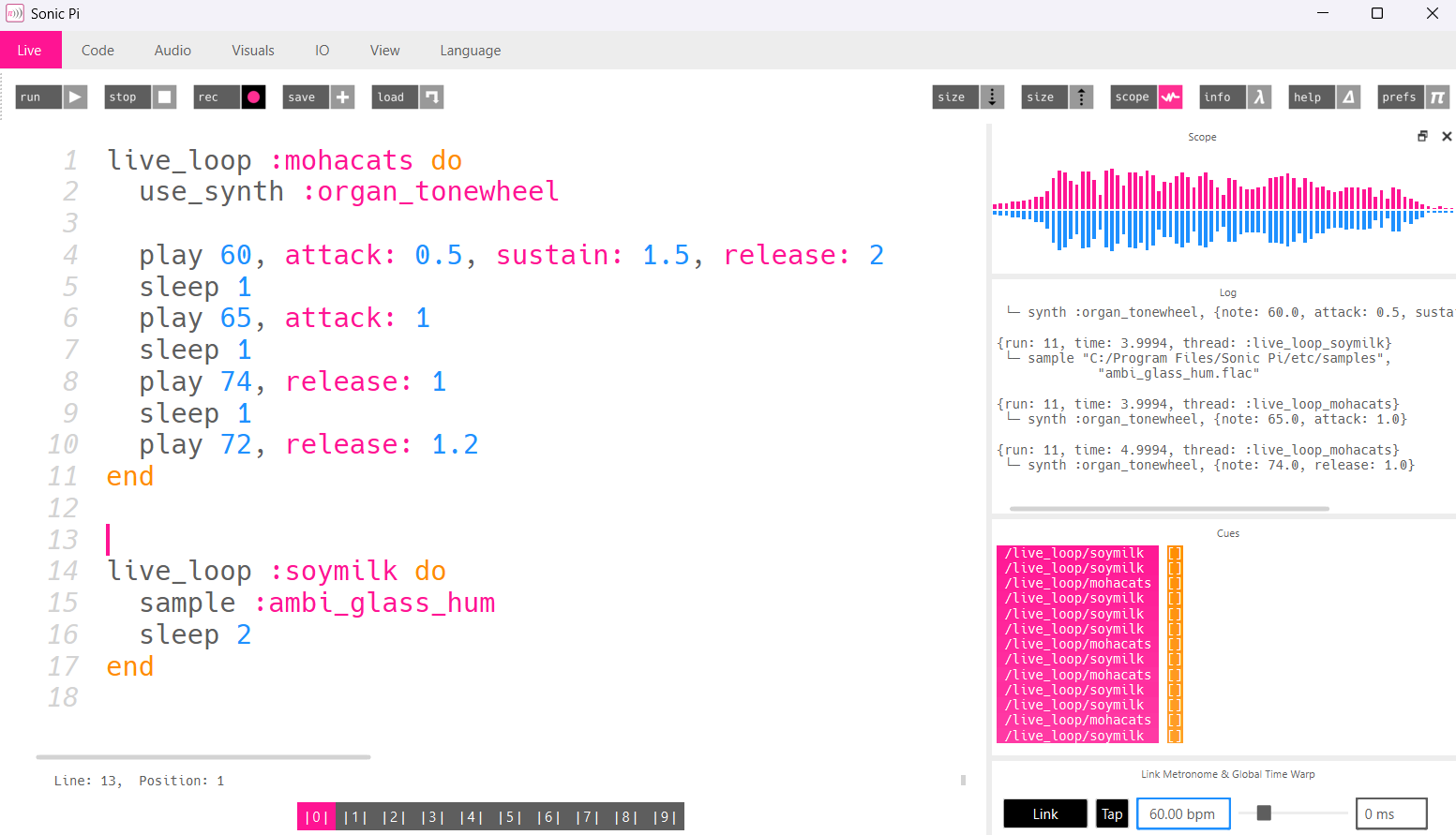This screenshot has height=835, width=1456.
Task: Open the Delta help icon
Action: (x=1347, y=97)
